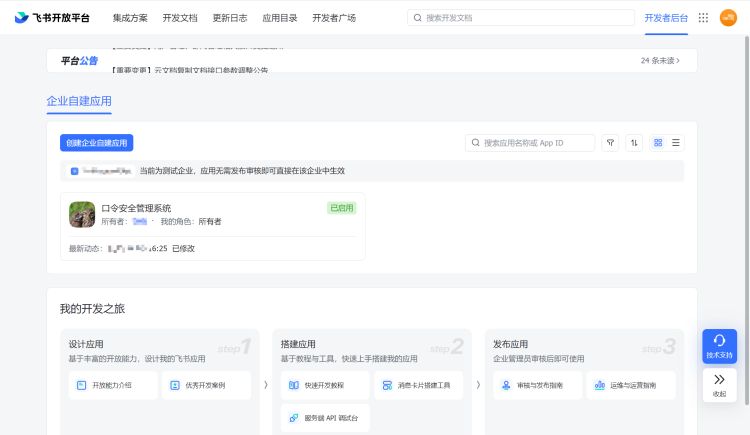Image resolution: width=750 pixels, height=435 pixels.
Task: Click the 飞书开放平台 logo
Action: coord(52,18)
